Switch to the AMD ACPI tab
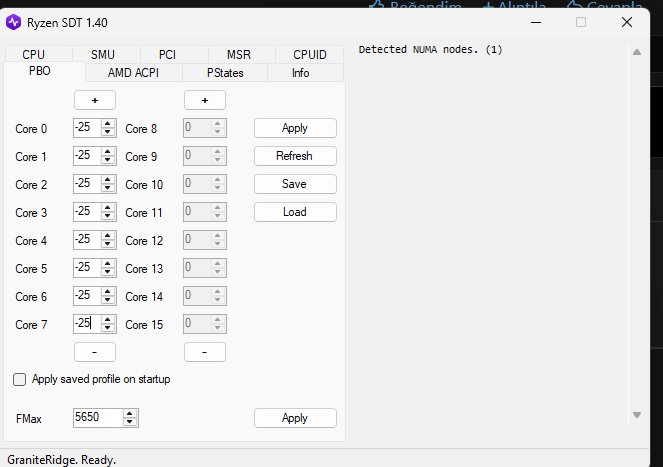Screen dimensions: 663x467 (134, 73)
